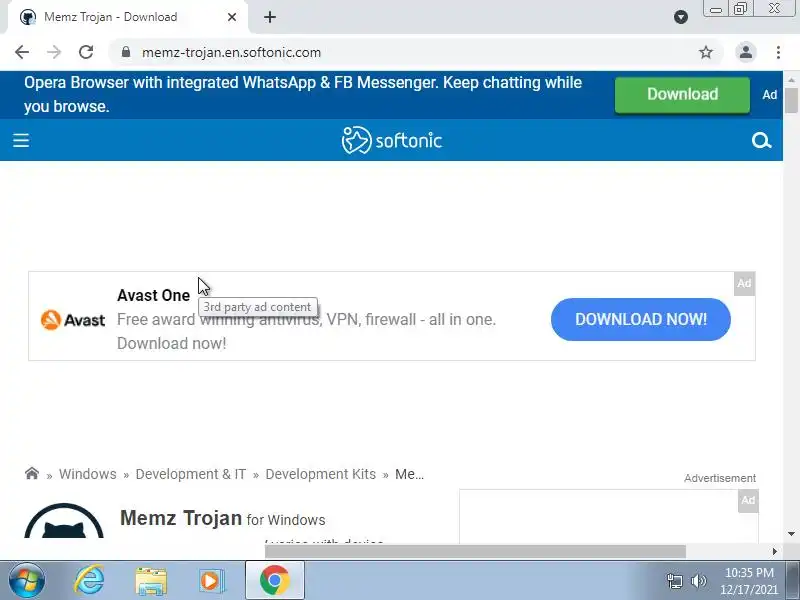
Task: Close the Memz Trojan - Download tab
Action: coord(232,17)
